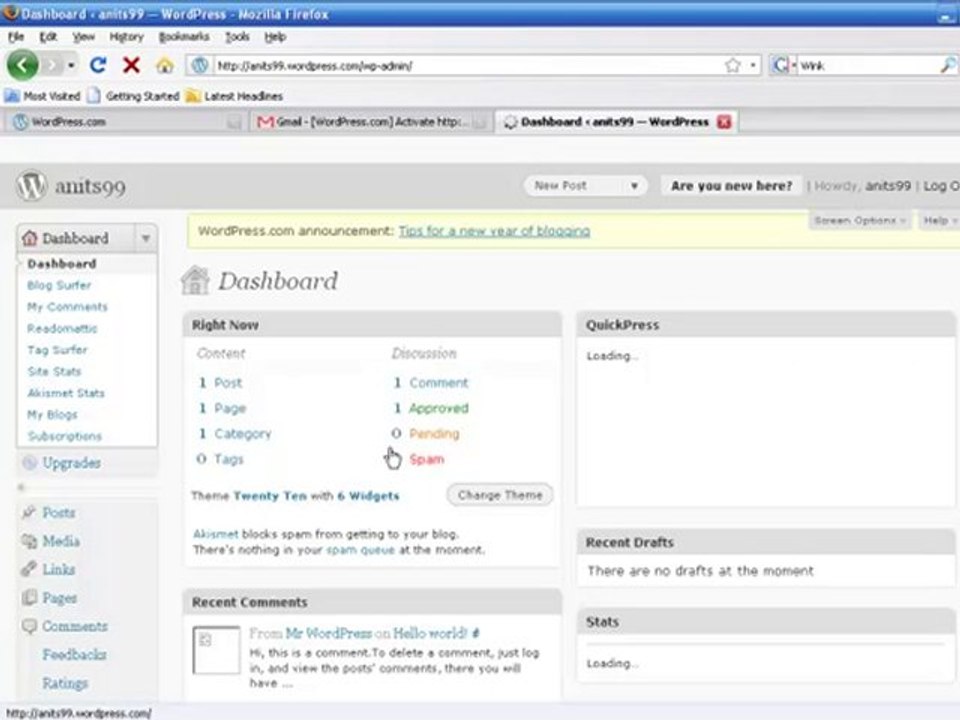Open My Blogs in the sidebar
The image size is (960, 720).
point(52,414)
